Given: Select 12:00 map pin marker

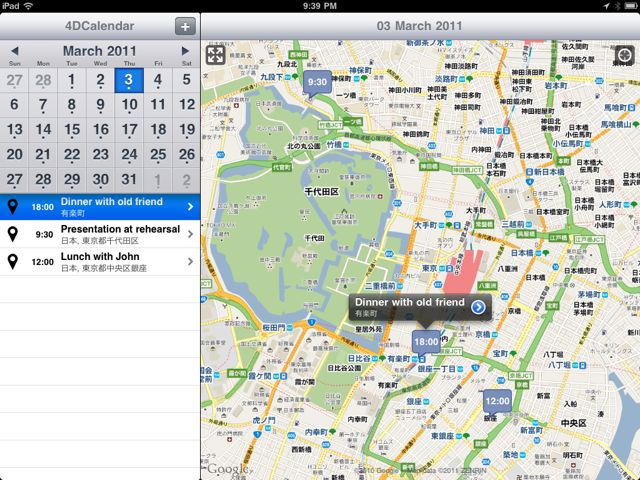Looking at the screenshot, I should [x=497, y=402].
